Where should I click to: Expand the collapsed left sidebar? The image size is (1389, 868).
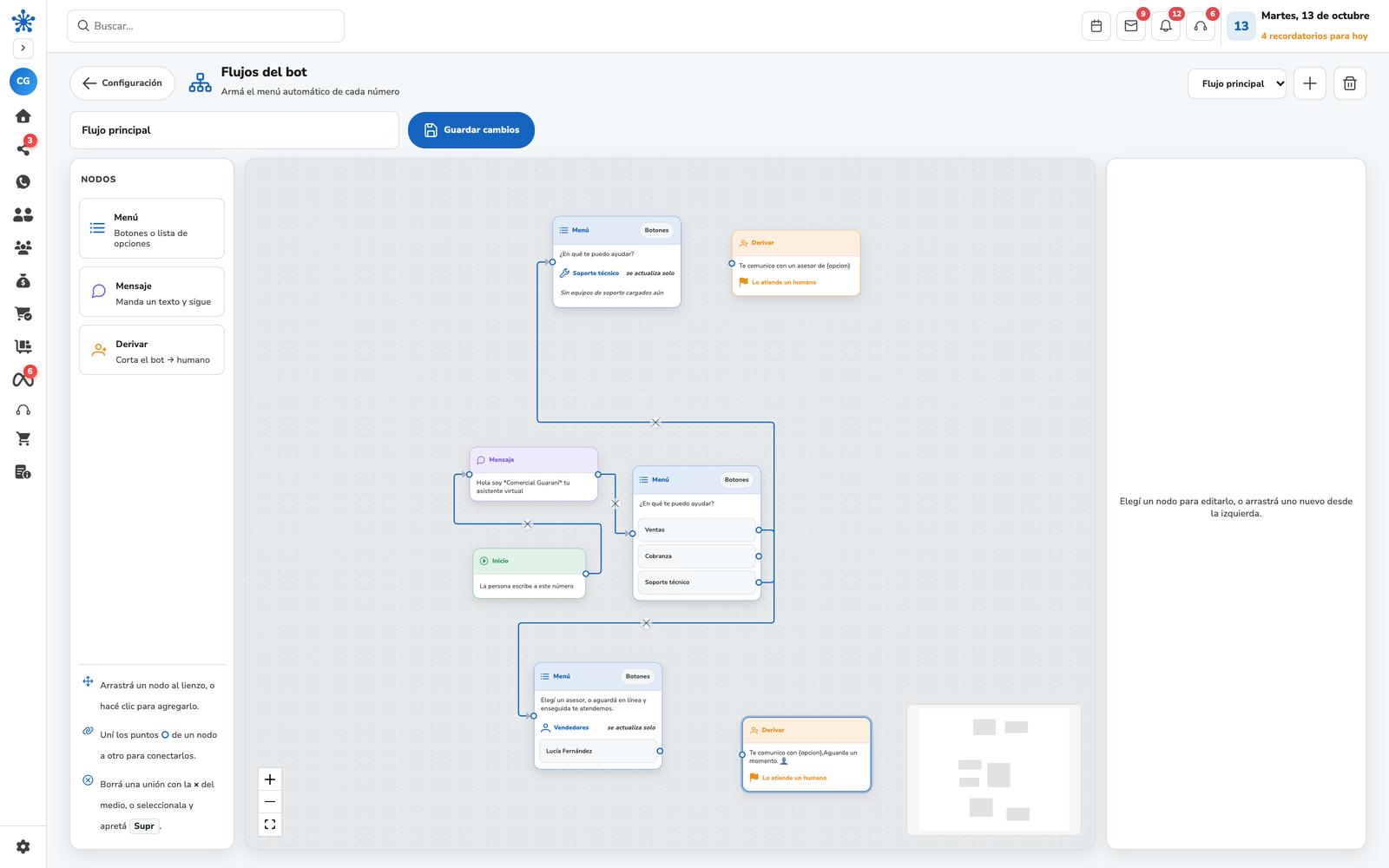click(x=23, y=49)
